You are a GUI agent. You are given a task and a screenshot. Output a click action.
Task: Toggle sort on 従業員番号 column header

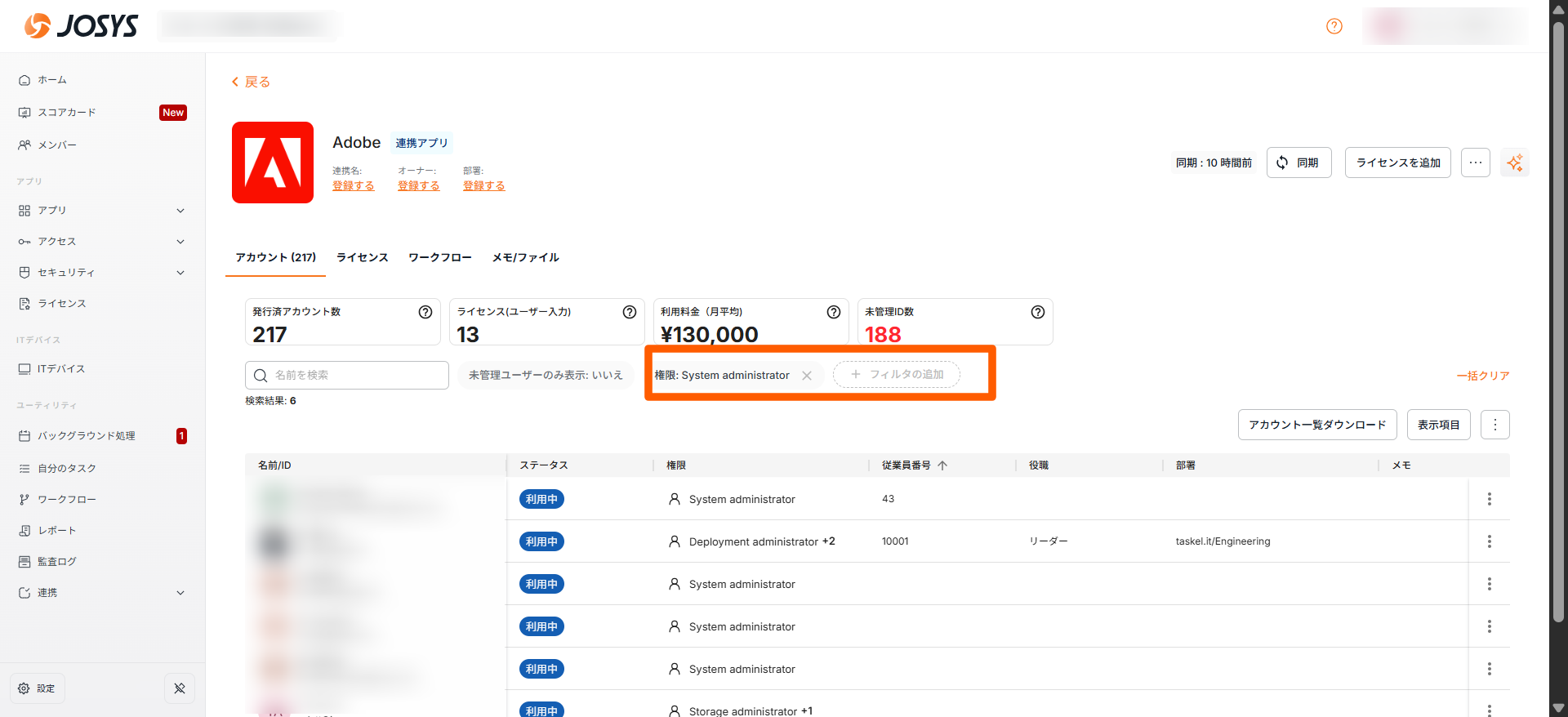click(914, 465)
